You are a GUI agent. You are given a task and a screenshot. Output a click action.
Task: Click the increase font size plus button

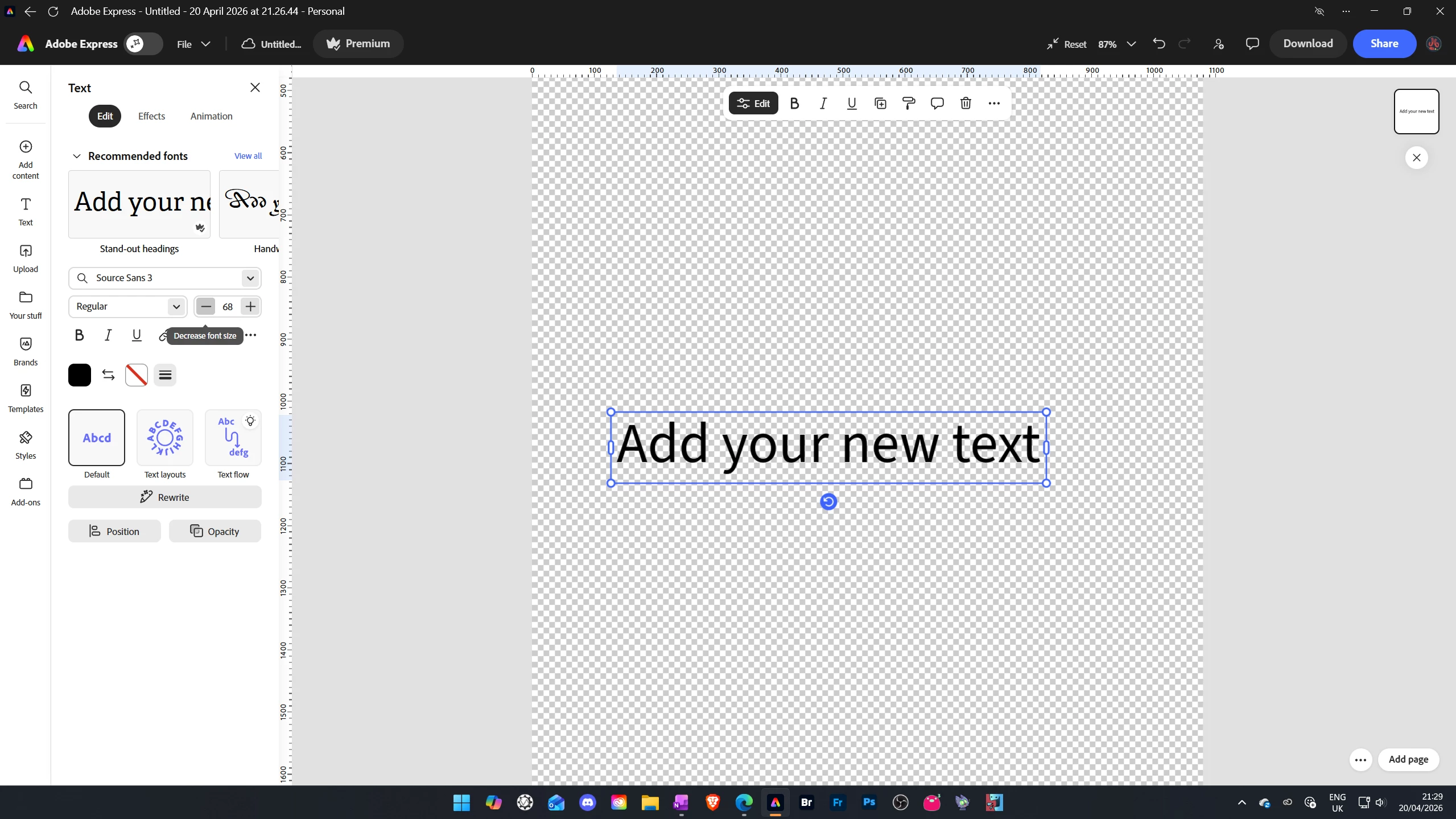(250, 306)
